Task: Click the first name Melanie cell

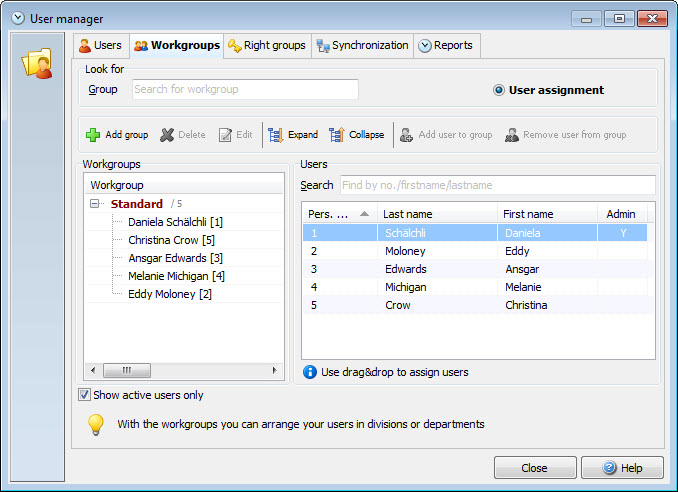Action: [x=547, y=287]
